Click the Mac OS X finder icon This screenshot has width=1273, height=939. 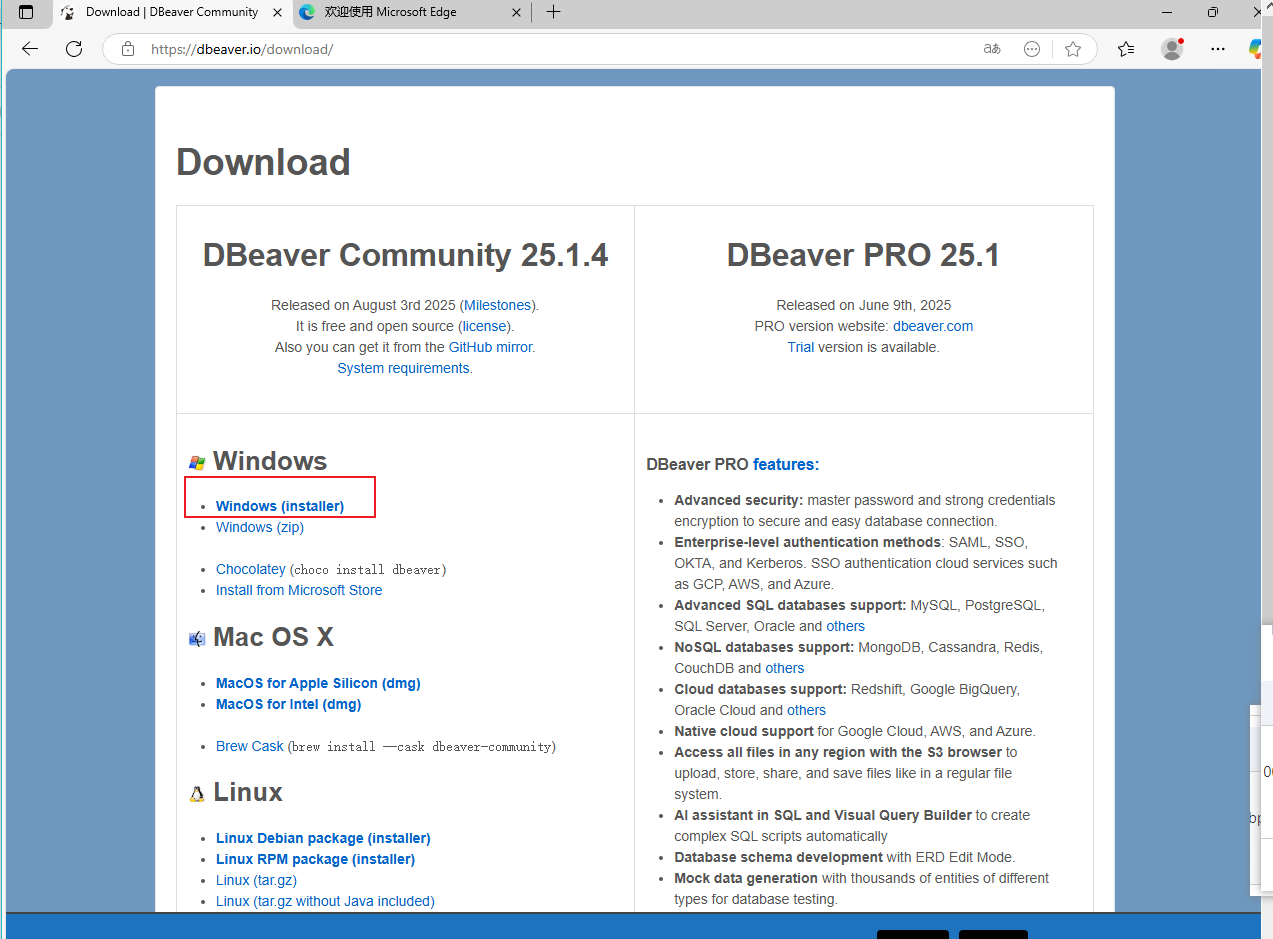(x=197, y=639)
